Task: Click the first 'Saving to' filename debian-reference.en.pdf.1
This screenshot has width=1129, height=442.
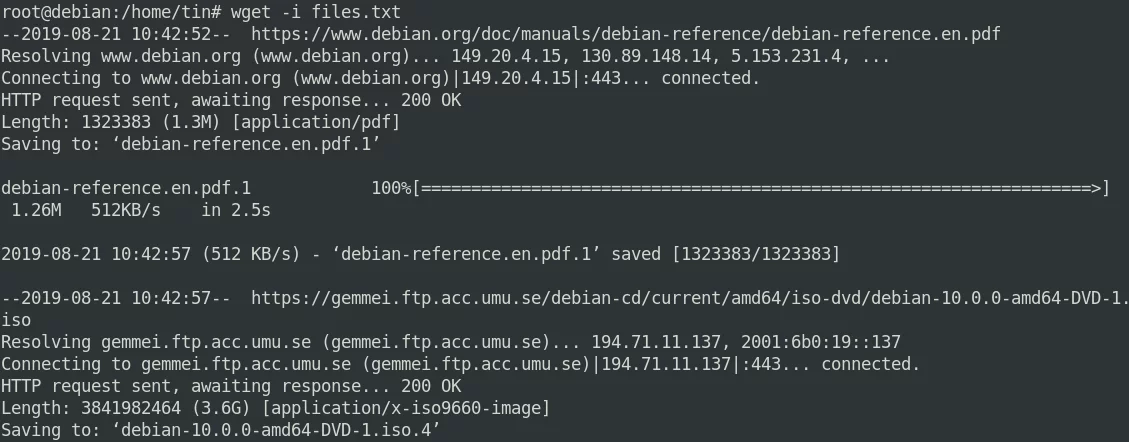Action: [246, 144]
